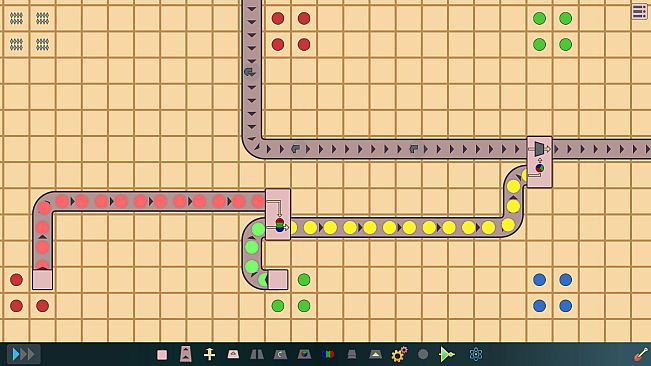
Task: Open the blue atom icon in the toolbar
Action: pos(476,354)
